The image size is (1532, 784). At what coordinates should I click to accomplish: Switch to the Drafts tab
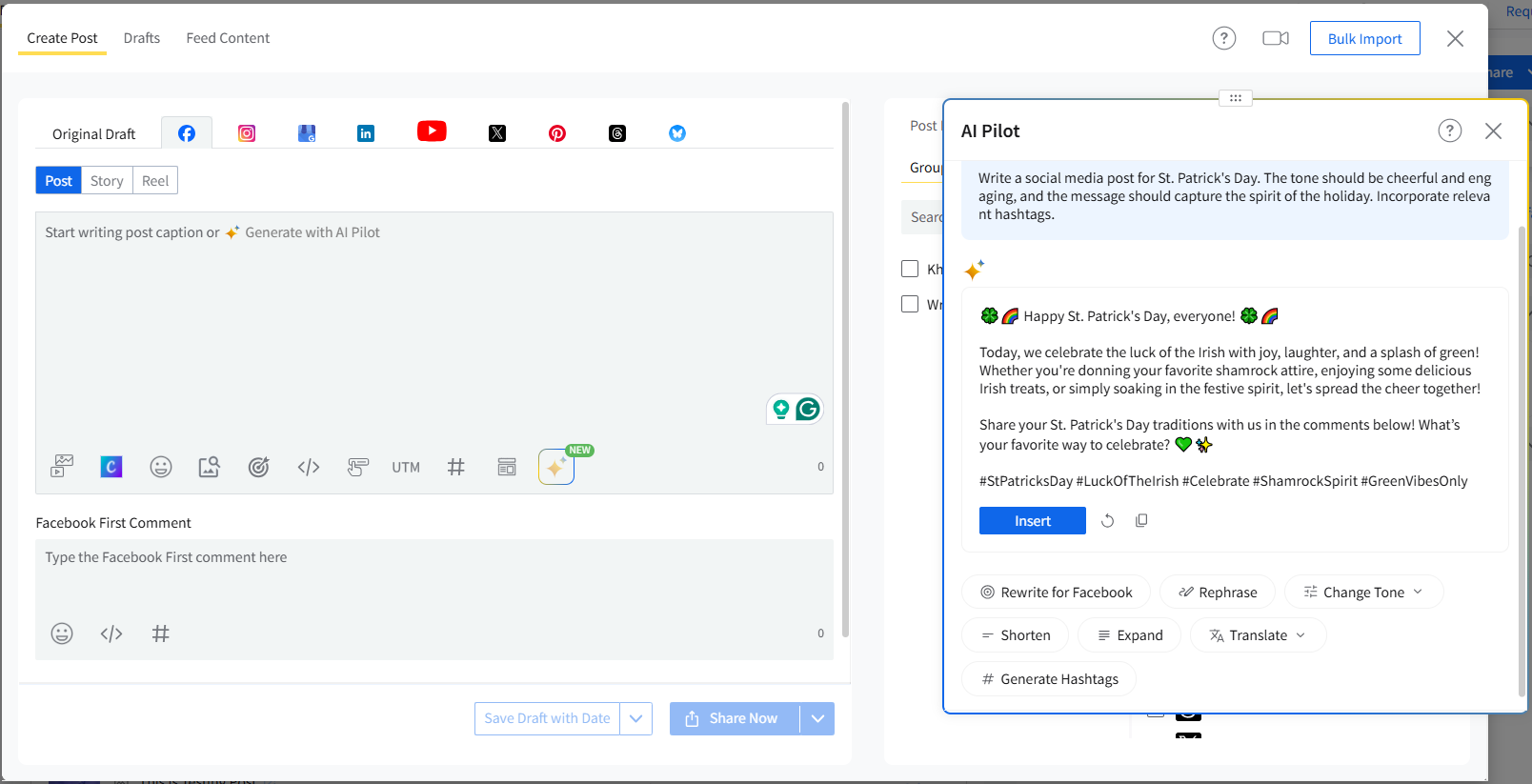(142, 38)
